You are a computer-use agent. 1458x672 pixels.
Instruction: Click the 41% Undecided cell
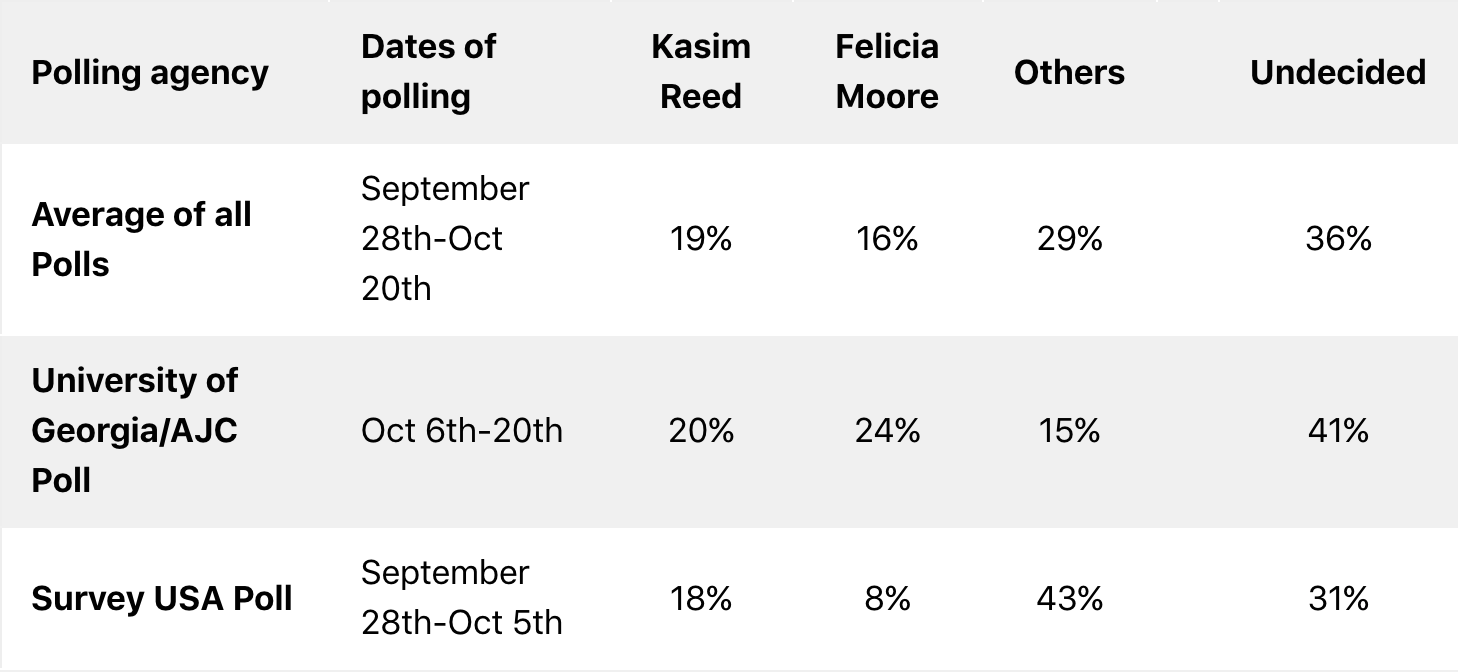[1338, 431]
